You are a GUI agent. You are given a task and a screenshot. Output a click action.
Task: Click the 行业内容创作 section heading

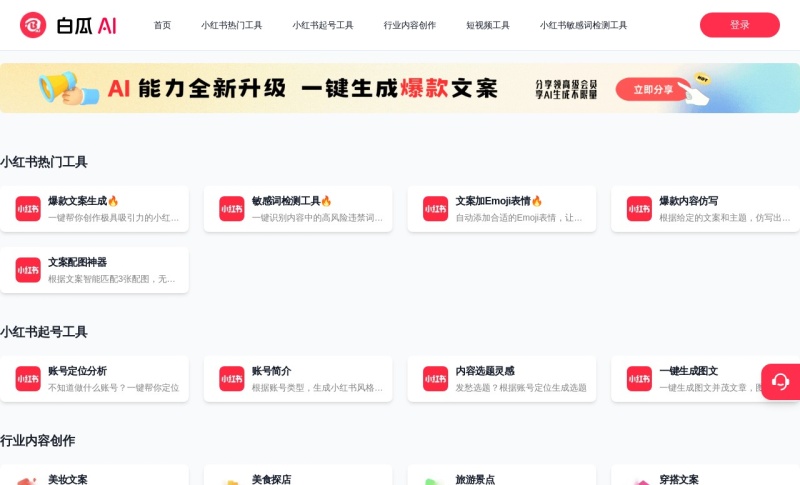click(38, 441)
